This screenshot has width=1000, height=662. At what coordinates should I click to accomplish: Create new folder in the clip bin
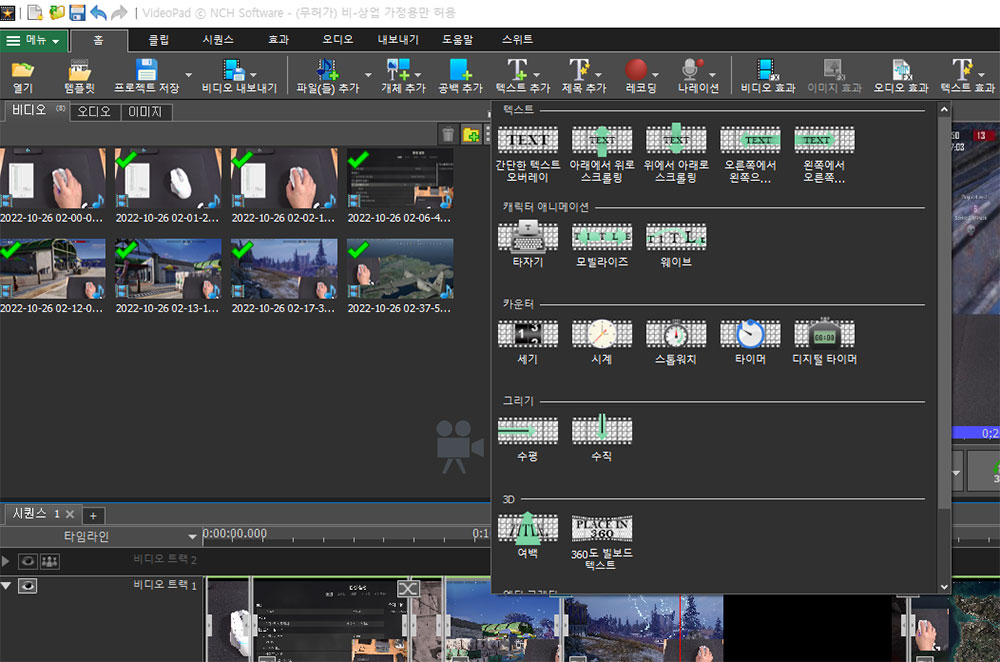pos(471,135)
